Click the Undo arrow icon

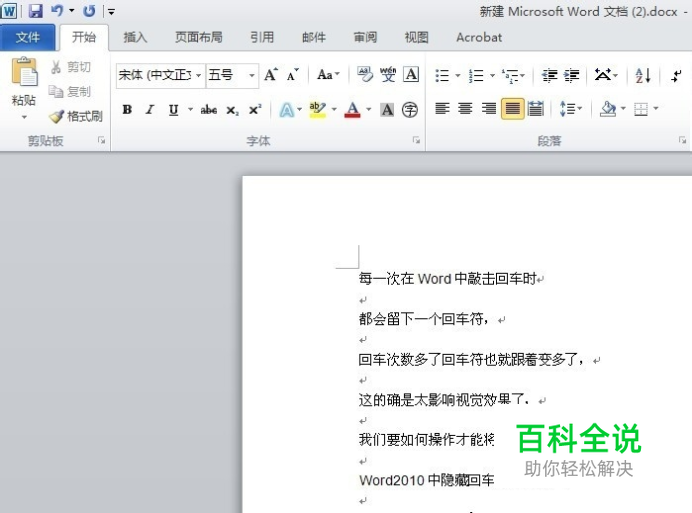(x=57, y=11)
